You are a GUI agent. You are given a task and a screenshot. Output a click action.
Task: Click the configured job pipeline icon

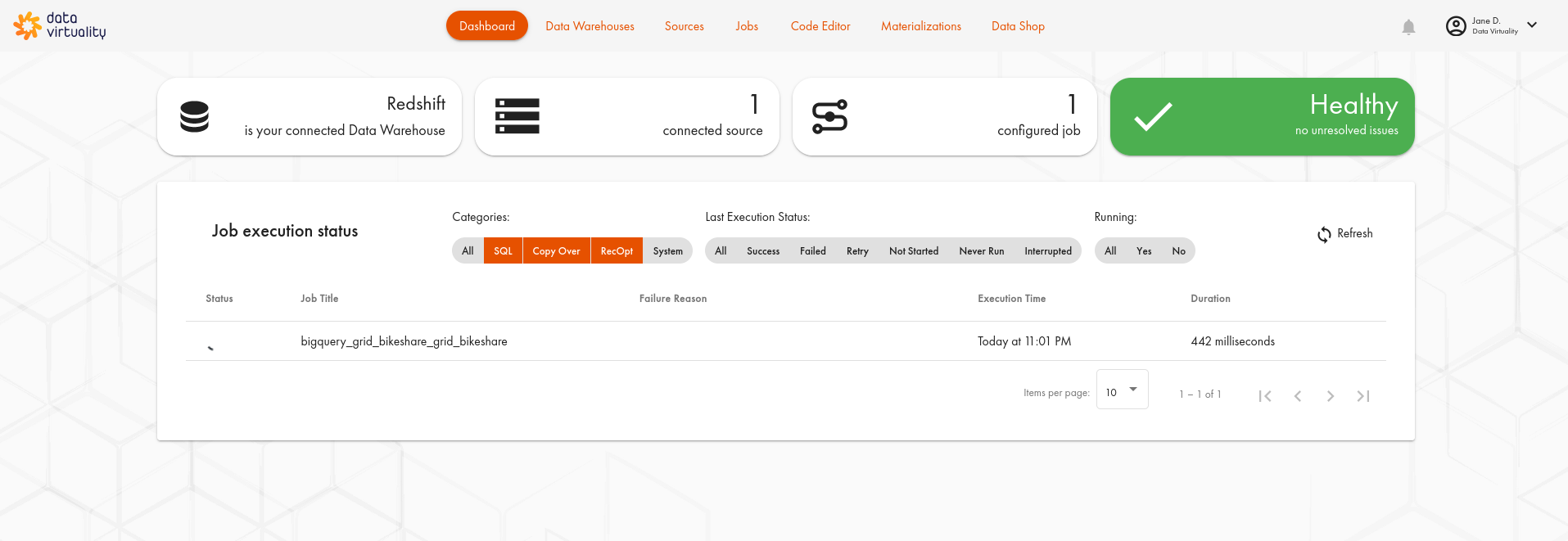(x=829, y=116)
